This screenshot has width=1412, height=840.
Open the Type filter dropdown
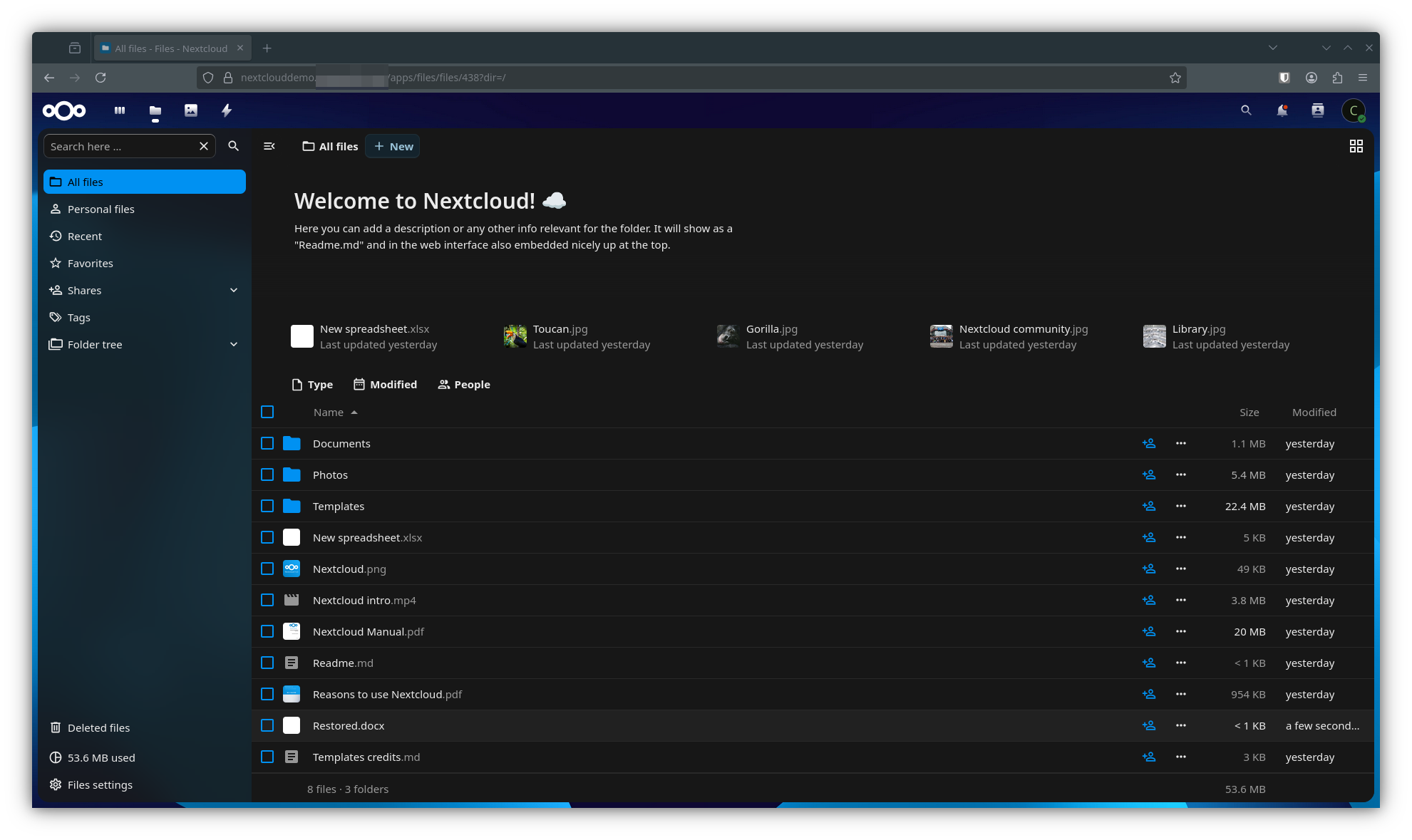click(312, 385)
